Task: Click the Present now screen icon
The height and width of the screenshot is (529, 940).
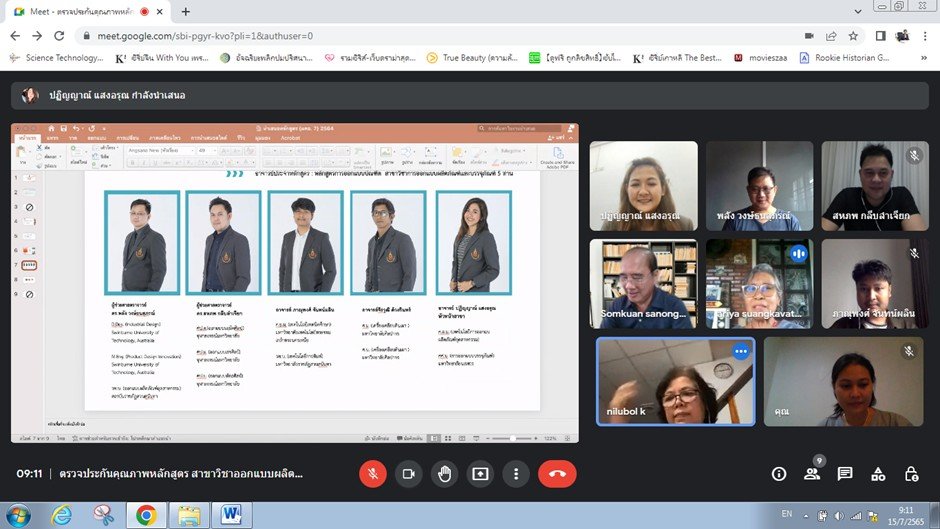Action: click(x=480, y=474)
